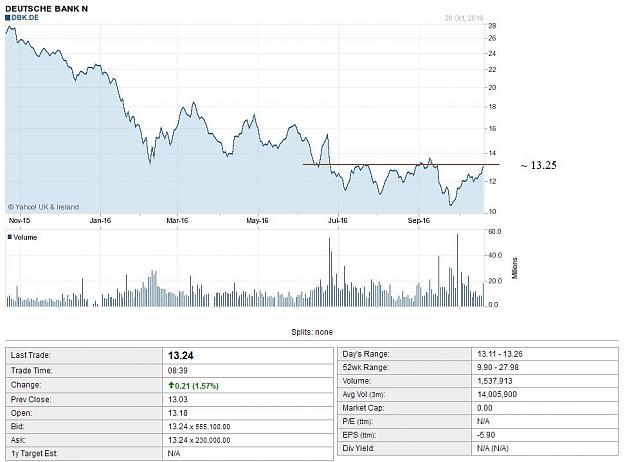Click the 60.0 volume axis tick
The image size is (625, 462).
tap(494, 232)
